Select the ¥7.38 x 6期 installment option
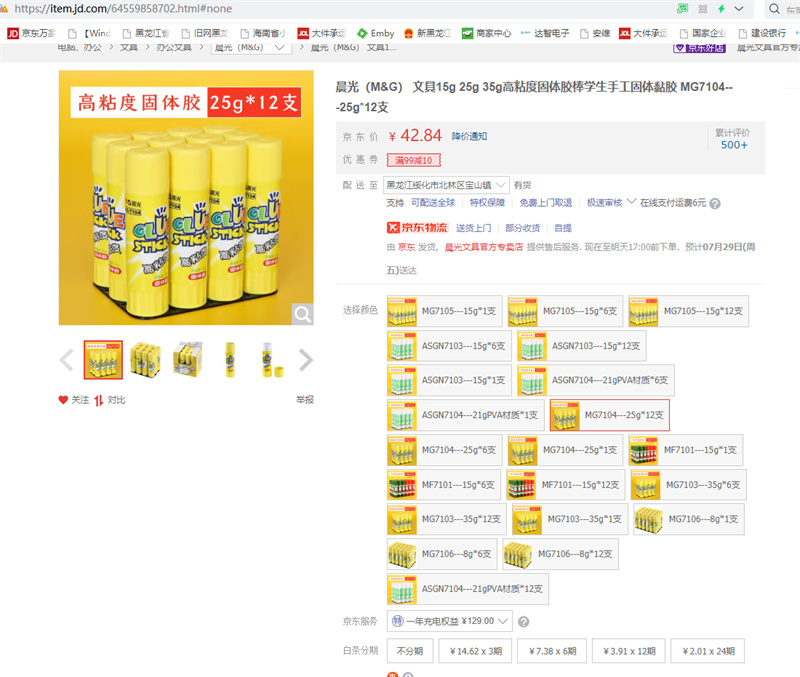Screen dimensions: 800x677 pos(552,651)
